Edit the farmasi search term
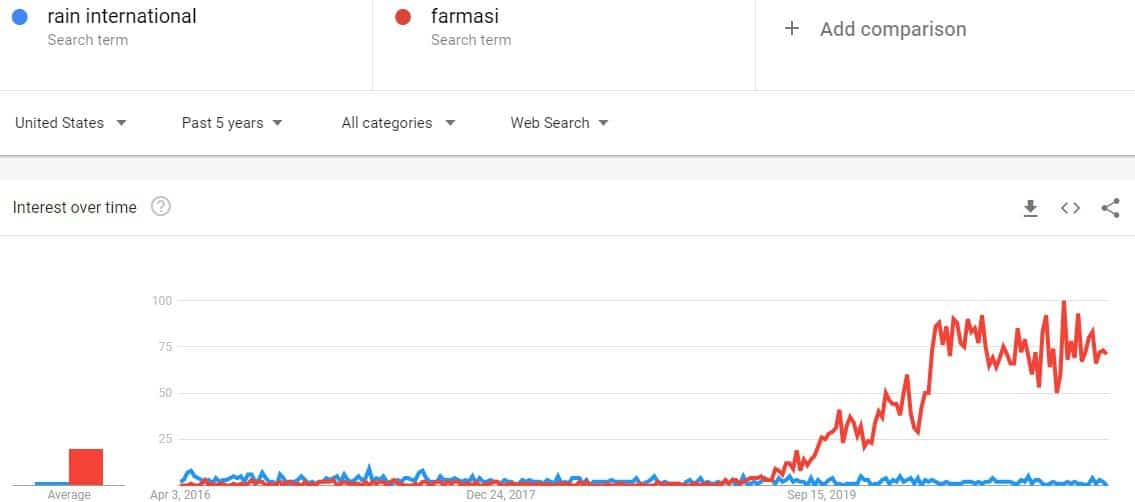Viewport: 1135px width, 502px height. [x=465, y=16]
